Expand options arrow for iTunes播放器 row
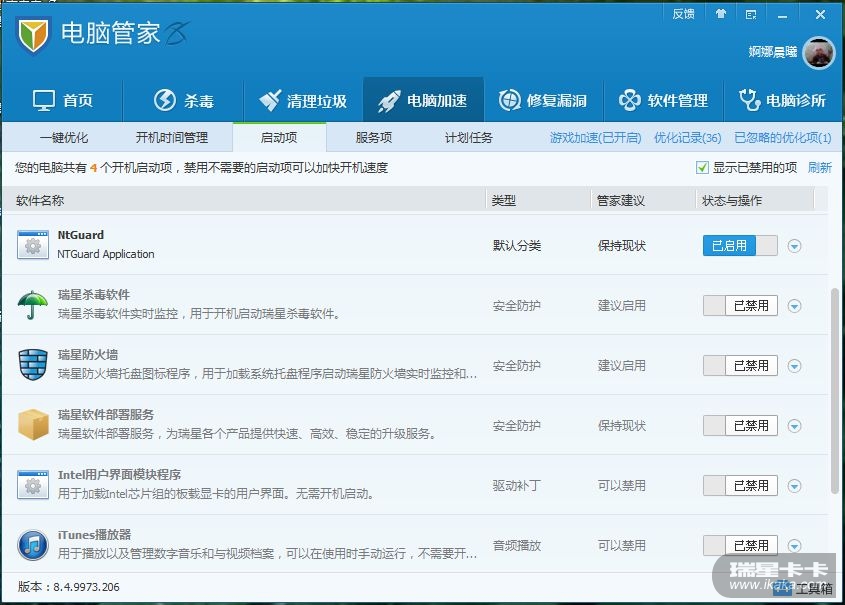This screenshot has width=845, height=605. [x=794, y=546]
